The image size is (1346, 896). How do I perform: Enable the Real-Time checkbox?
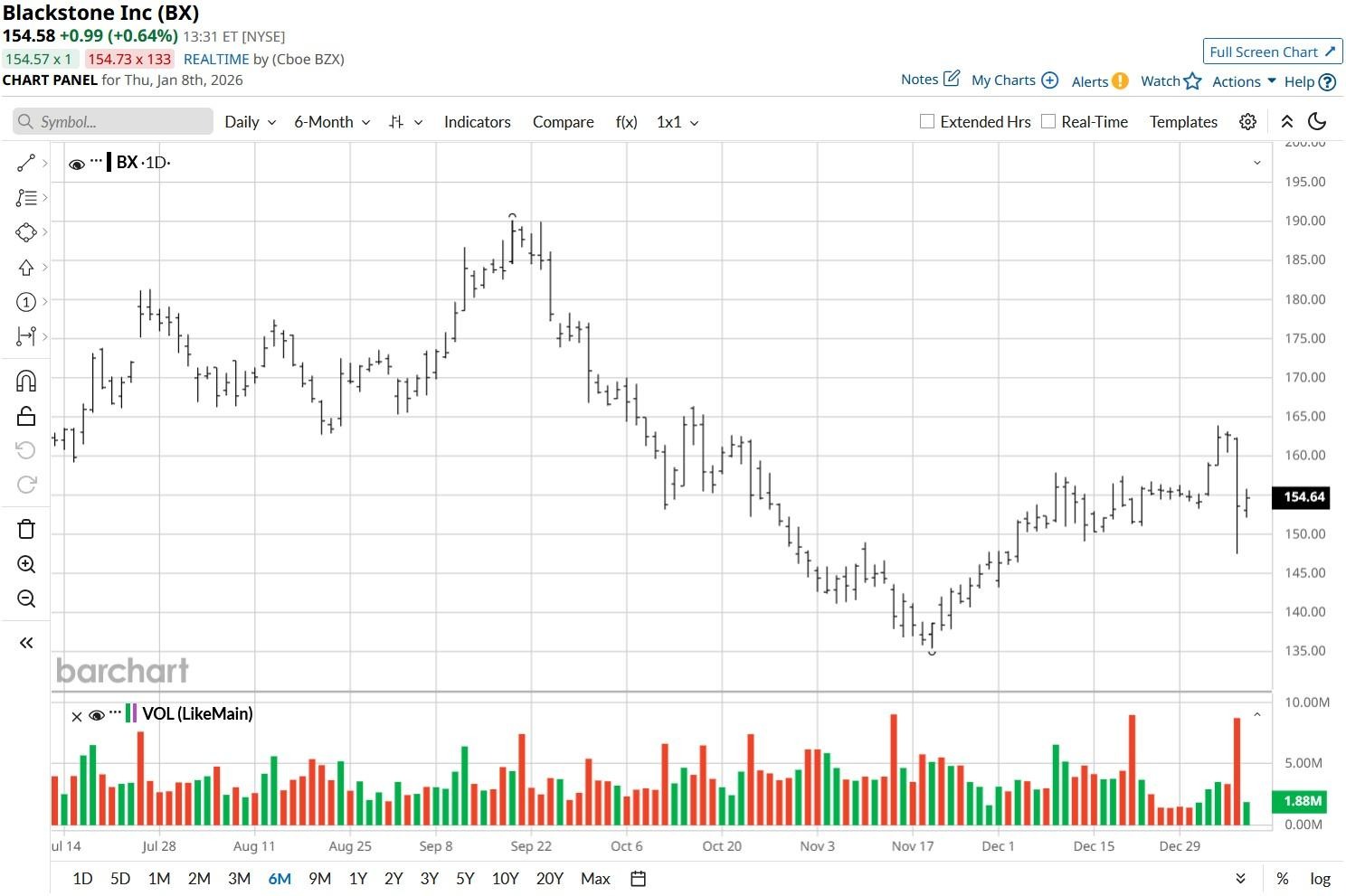point(1048,121)
